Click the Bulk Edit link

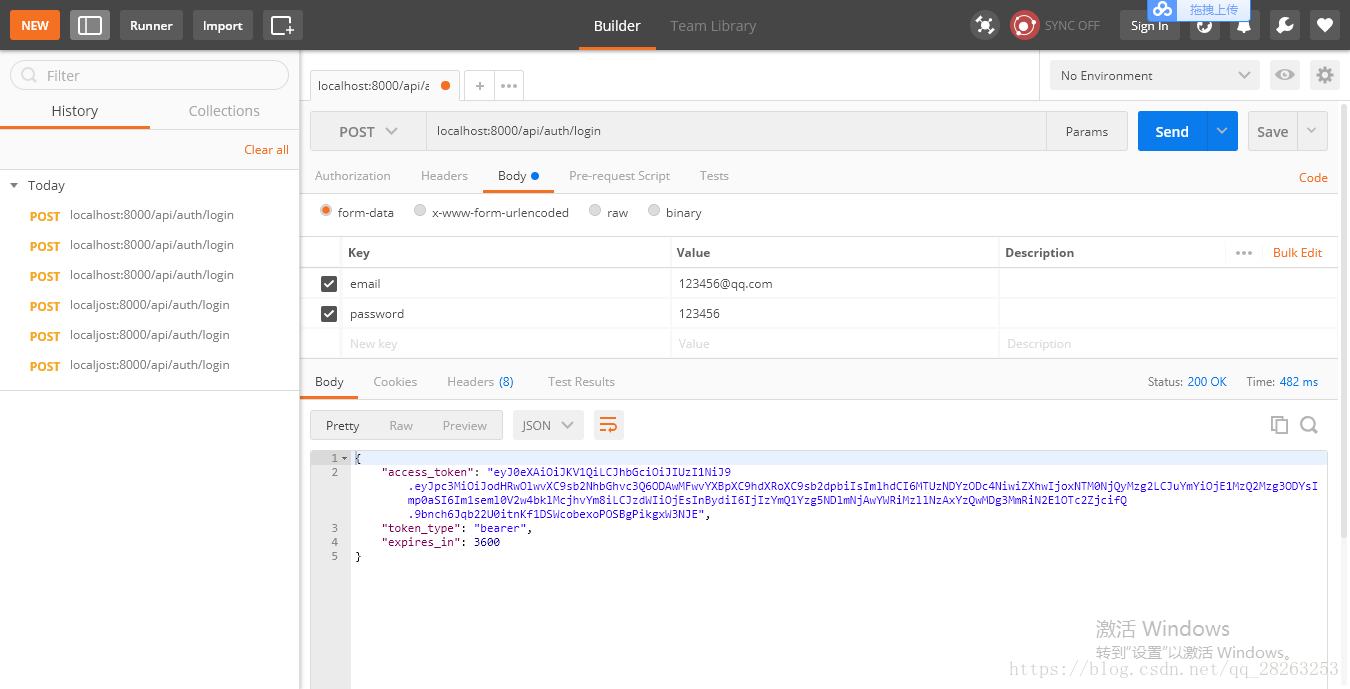(1297, 253)
